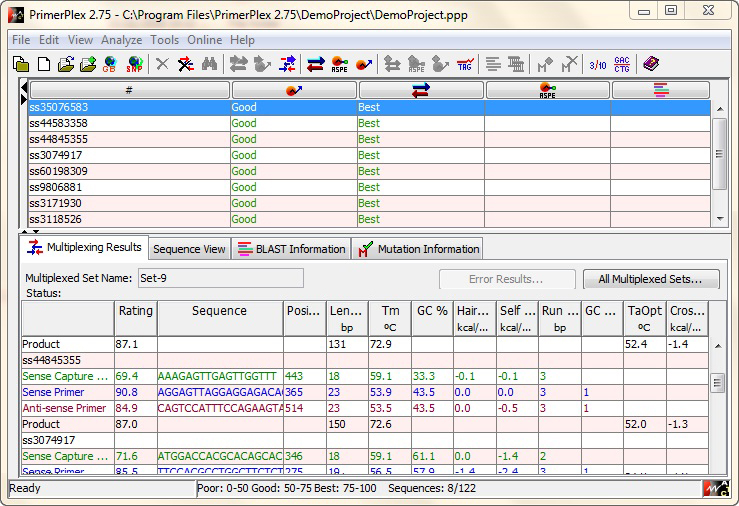Click the multicolor multiplex arrows toolbar icon

[x=287, y=64]
